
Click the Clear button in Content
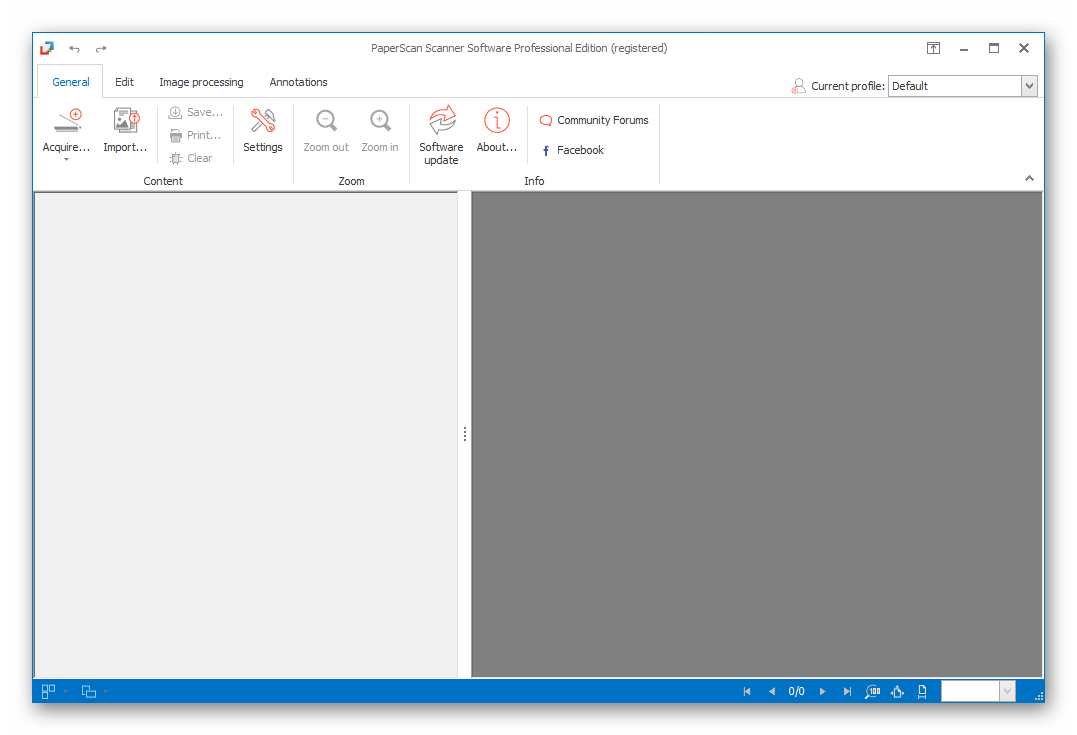pyautogui.click(x=191, y=158)
